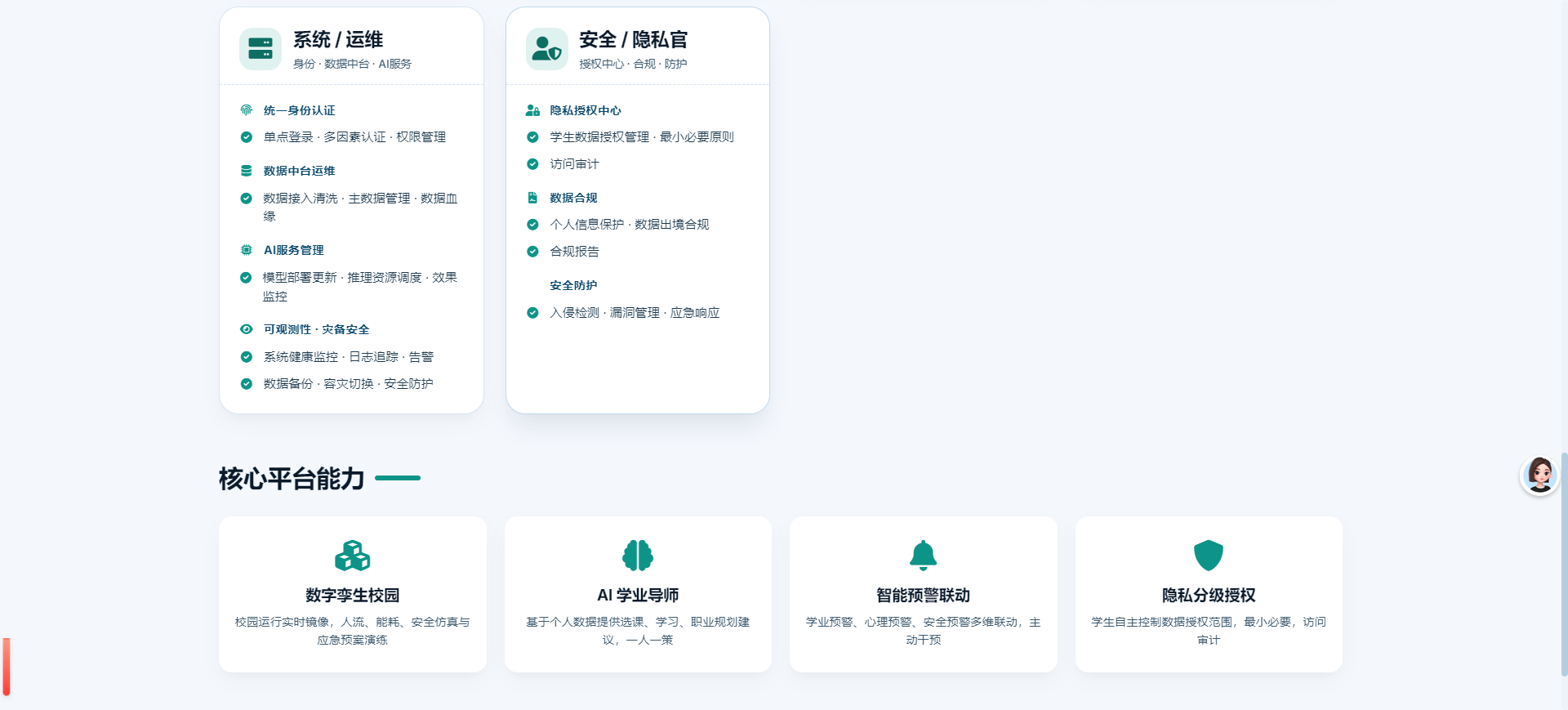Click check icon beside 学生数据授权管理
This screenshot has height=710, width=1568.
pyautogui.click(x=532, y=137)
